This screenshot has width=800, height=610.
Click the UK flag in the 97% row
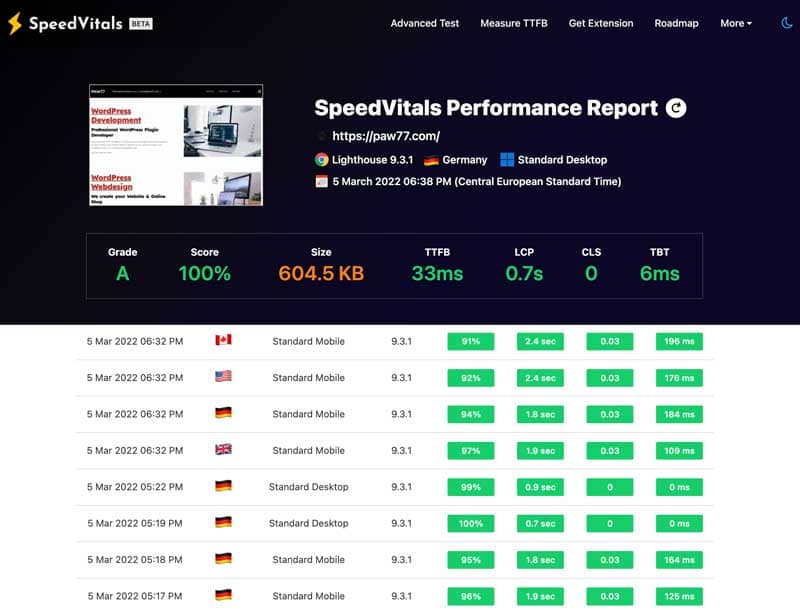(x=223, y=449)
